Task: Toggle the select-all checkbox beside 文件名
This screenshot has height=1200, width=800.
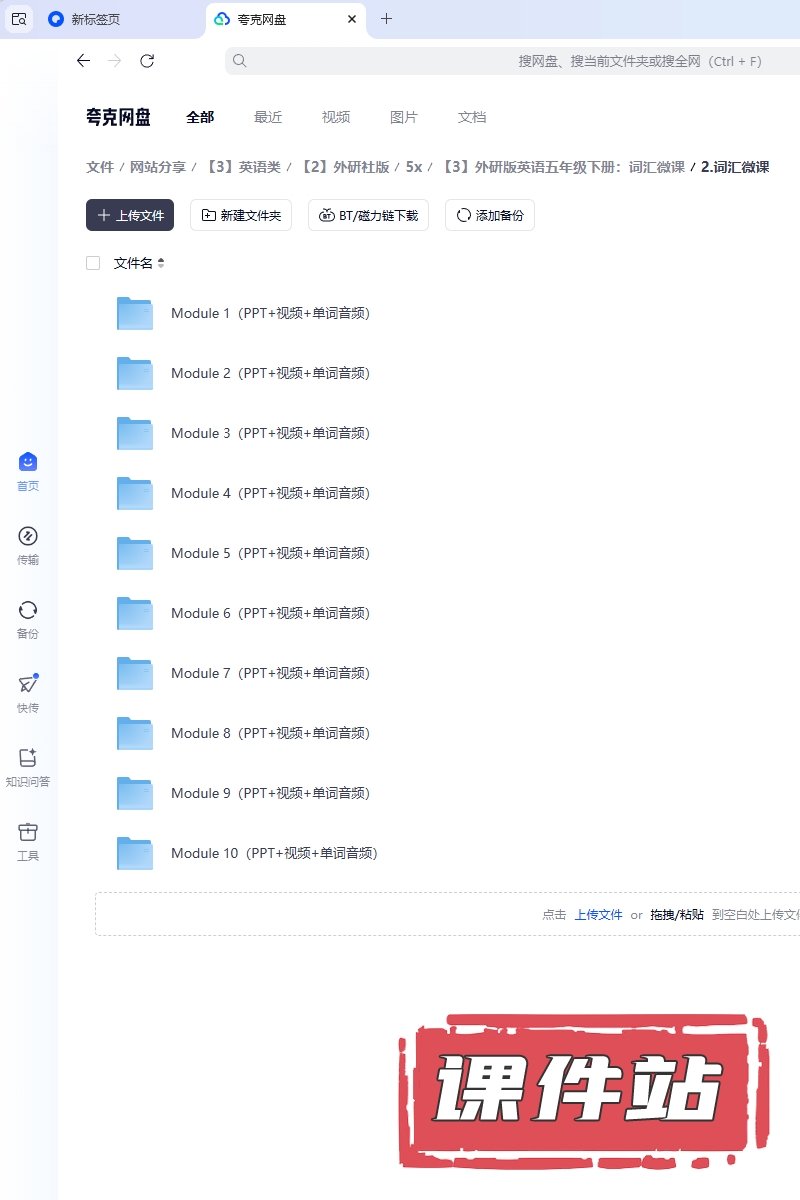Action: pos(93,263)
